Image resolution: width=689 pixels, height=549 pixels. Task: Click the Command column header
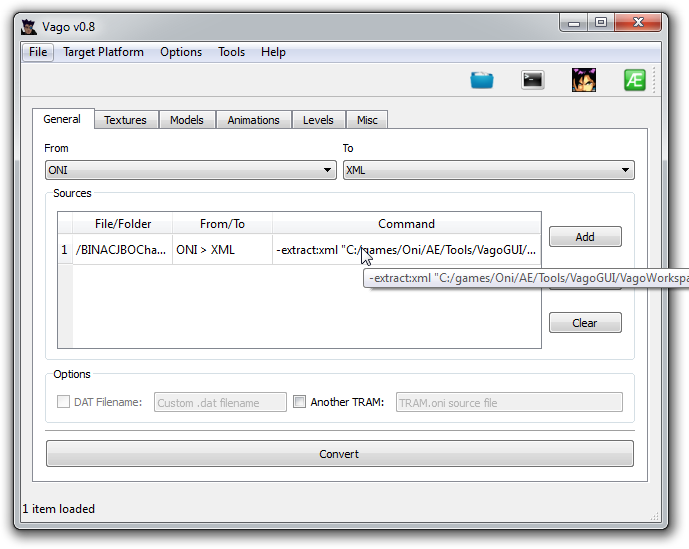[406, 224]
